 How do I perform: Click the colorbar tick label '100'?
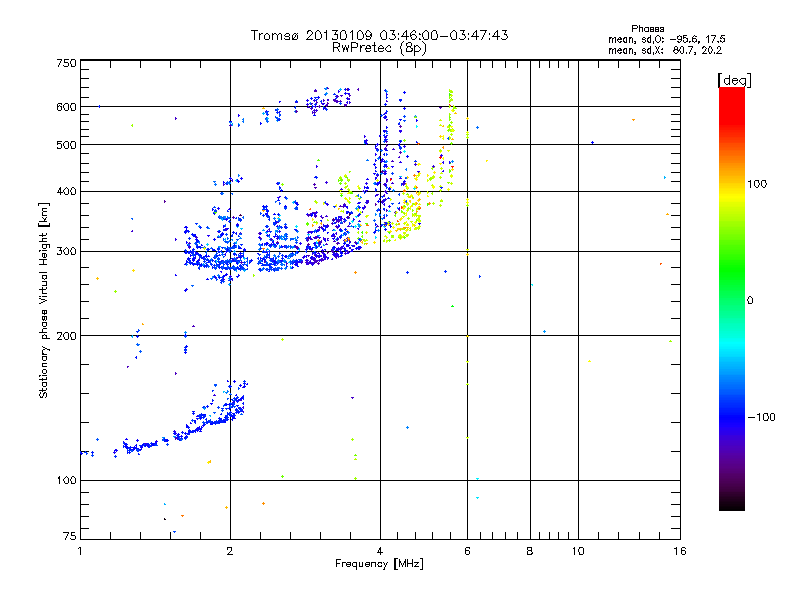tap(757, 184)
